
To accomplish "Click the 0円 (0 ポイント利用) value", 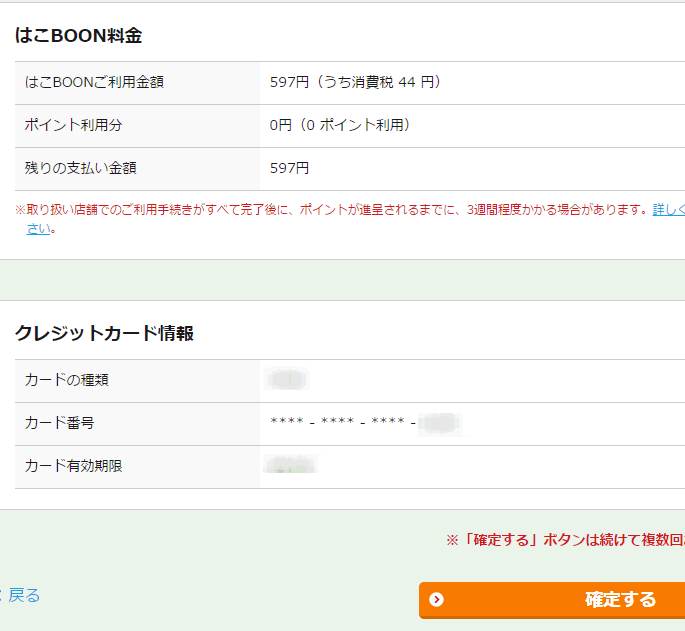I will click(x=341, y=125).
